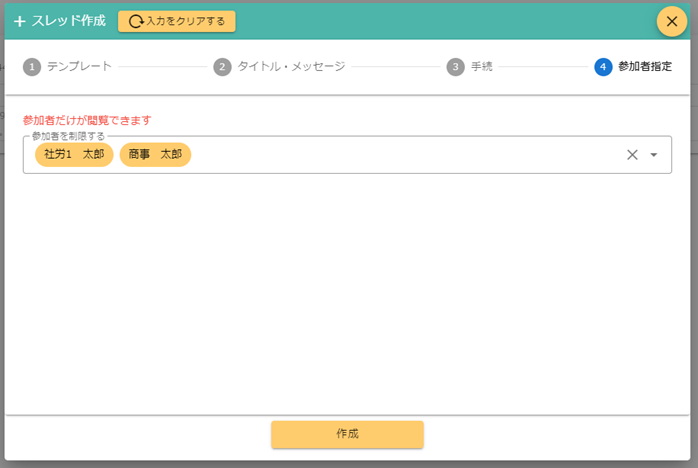
Task: Click the plus icon beside スレッド作成
Action: (20, 21)
